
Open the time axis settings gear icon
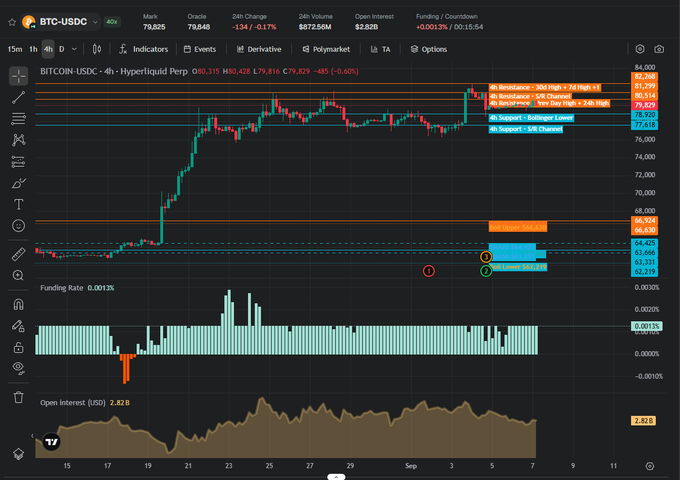pyautogui.click(x=650, y=466)
